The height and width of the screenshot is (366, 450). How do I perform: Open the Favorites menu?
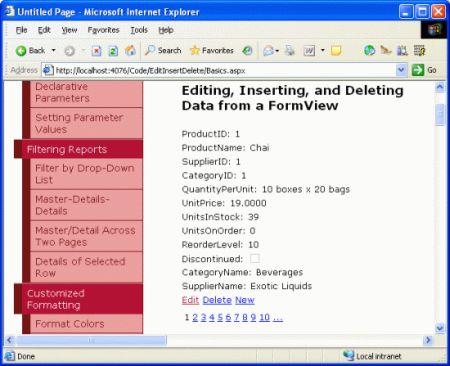pos(103,30)
